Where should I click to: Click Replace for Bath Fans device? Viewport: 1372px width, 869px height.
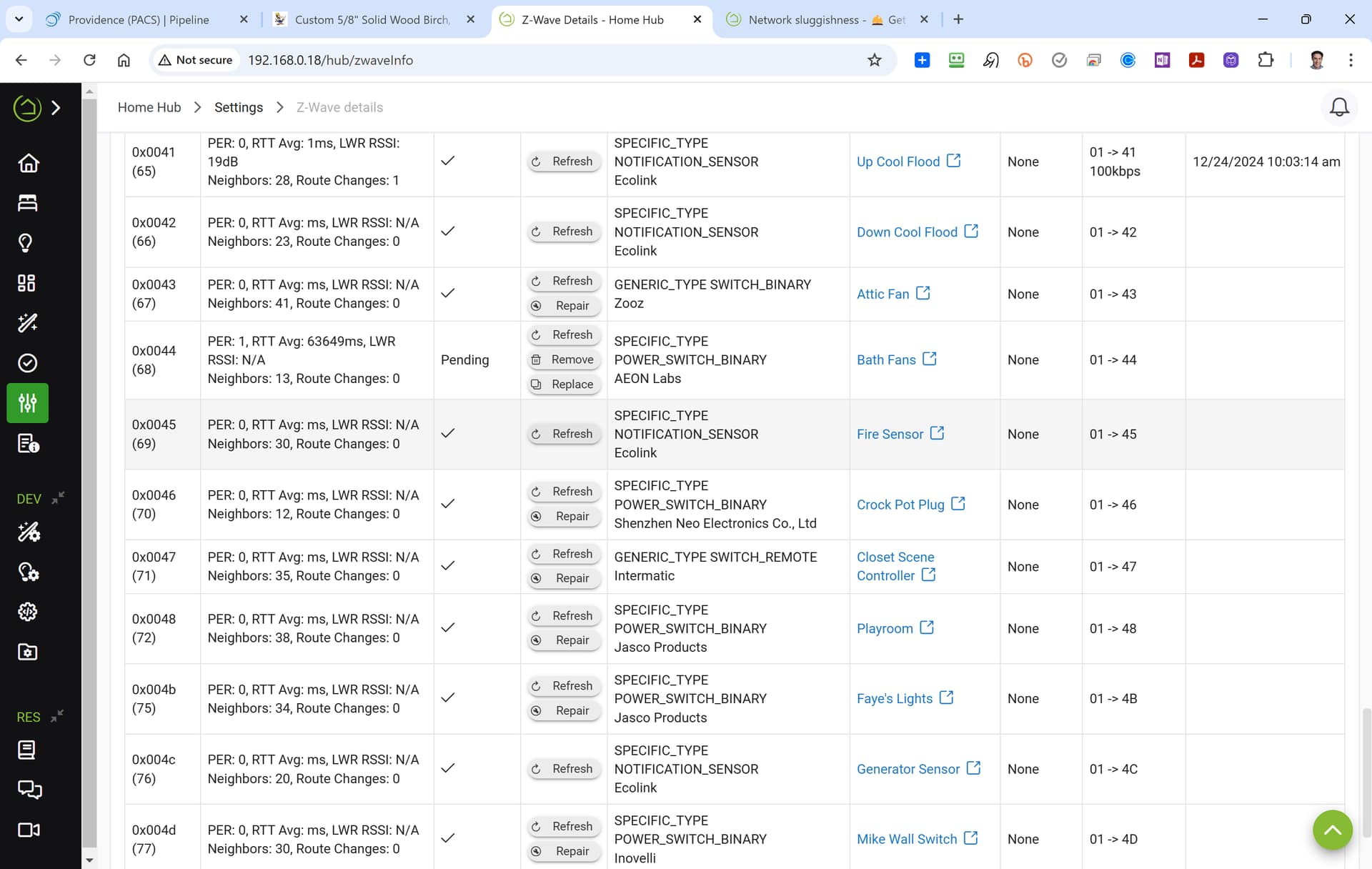click(x=564, y=384)
